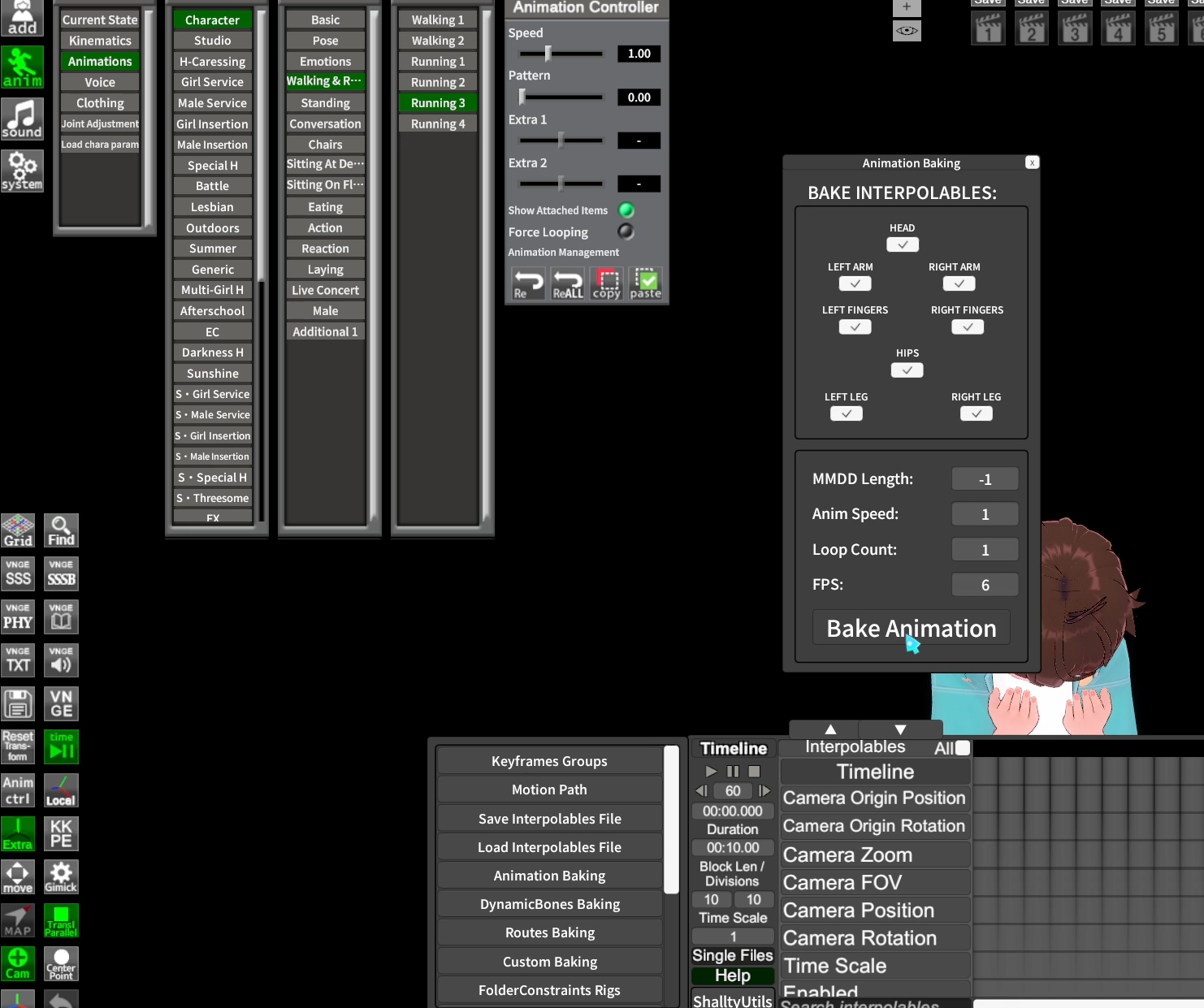Screen dimensions: 1204x1008
Task: Uncheck the HEAD interpolable checkbox
Action: click(903, 244)
